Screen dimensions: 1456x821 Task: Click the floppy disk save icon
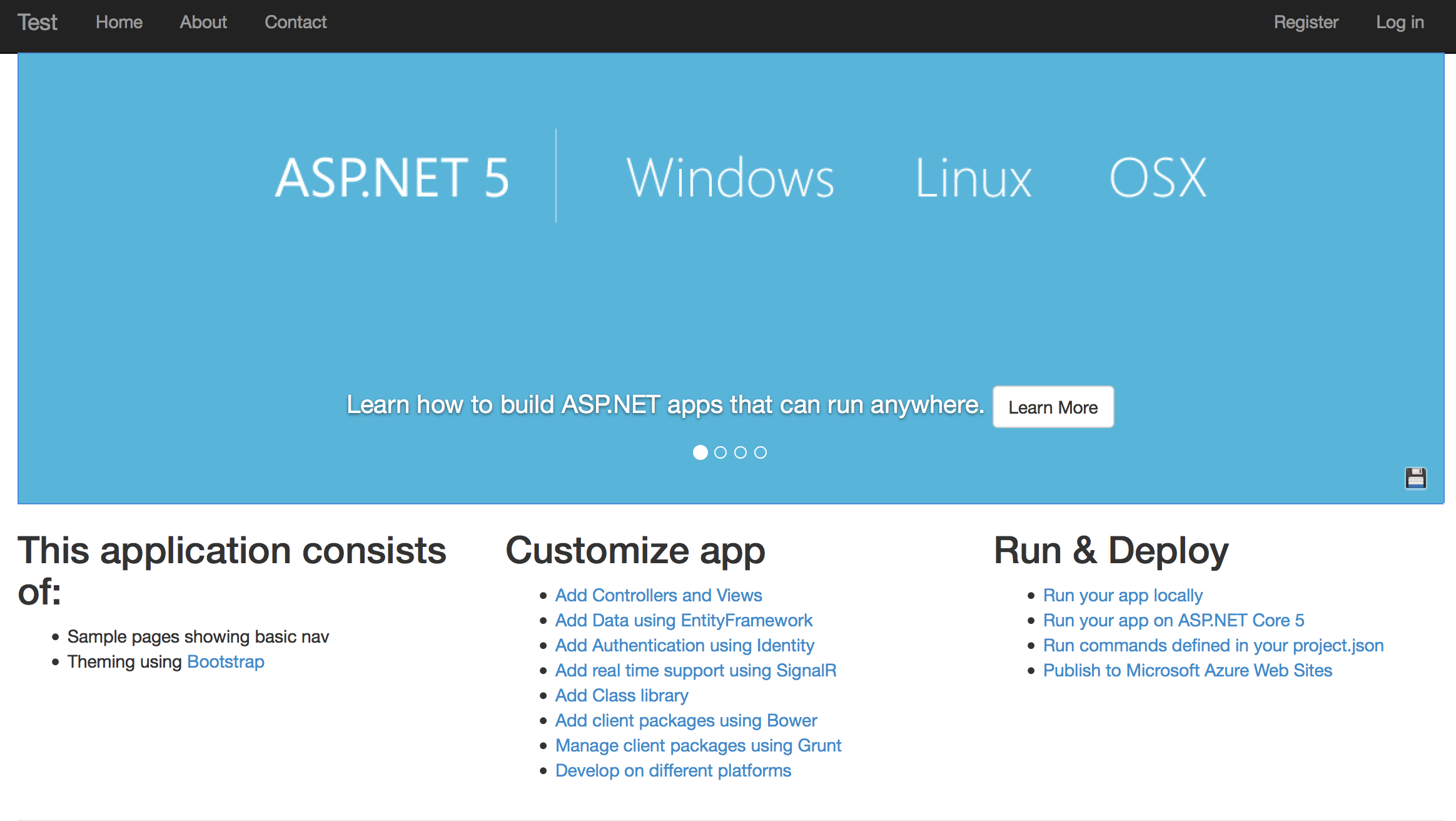coord(1415,478)
